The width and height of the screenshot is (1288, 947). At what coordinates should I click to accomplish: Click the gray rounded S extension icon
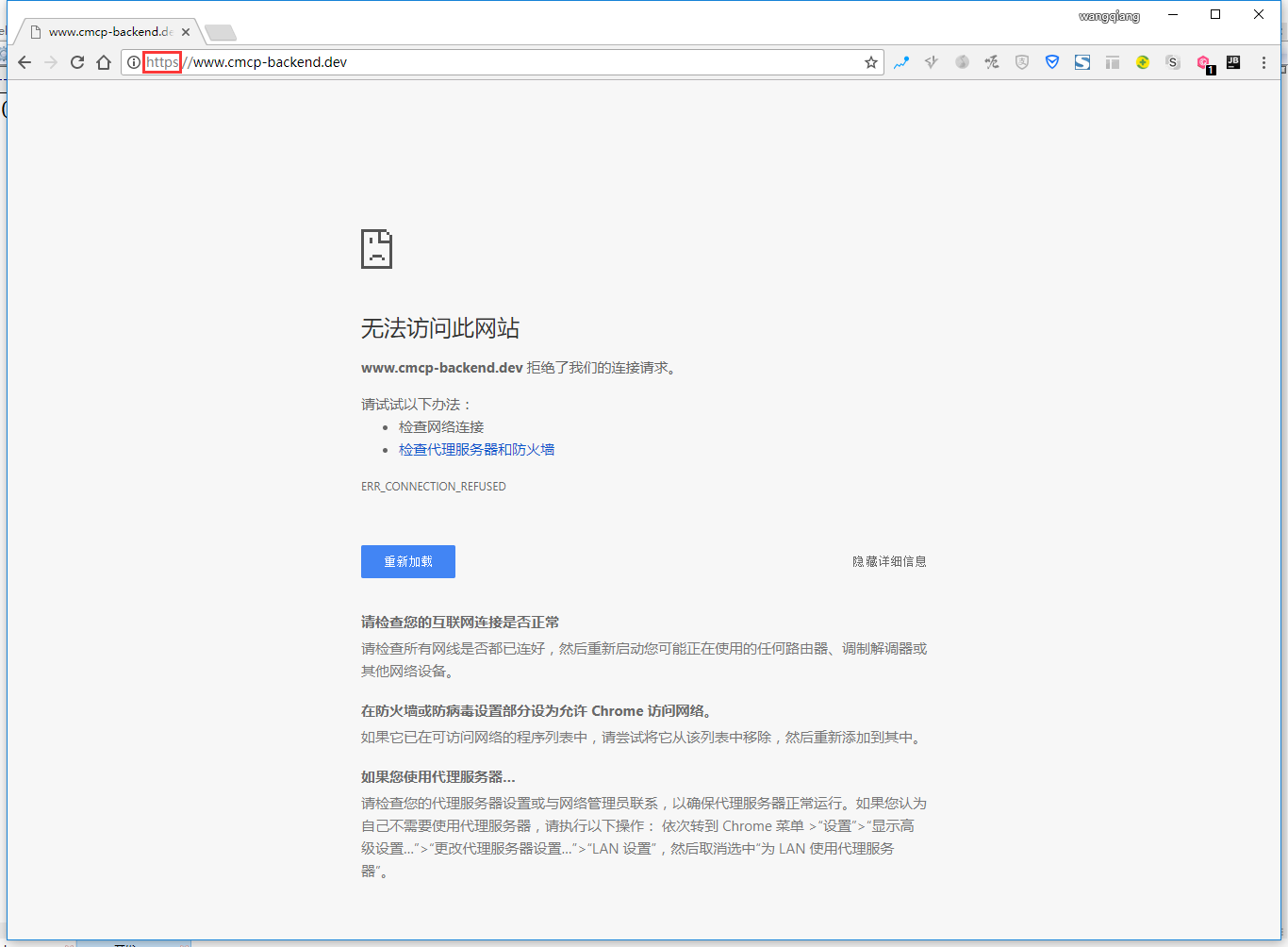coord(1173,62)
